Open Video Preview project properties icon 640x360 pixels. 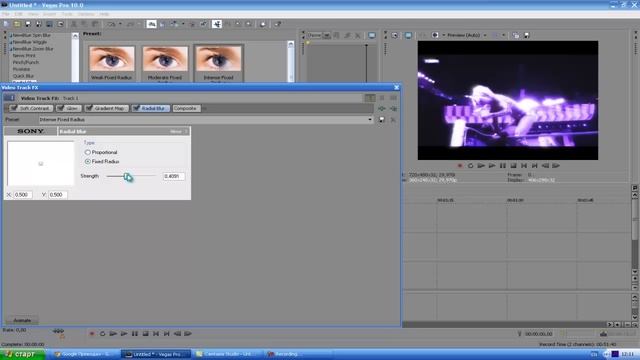(395, 36)
